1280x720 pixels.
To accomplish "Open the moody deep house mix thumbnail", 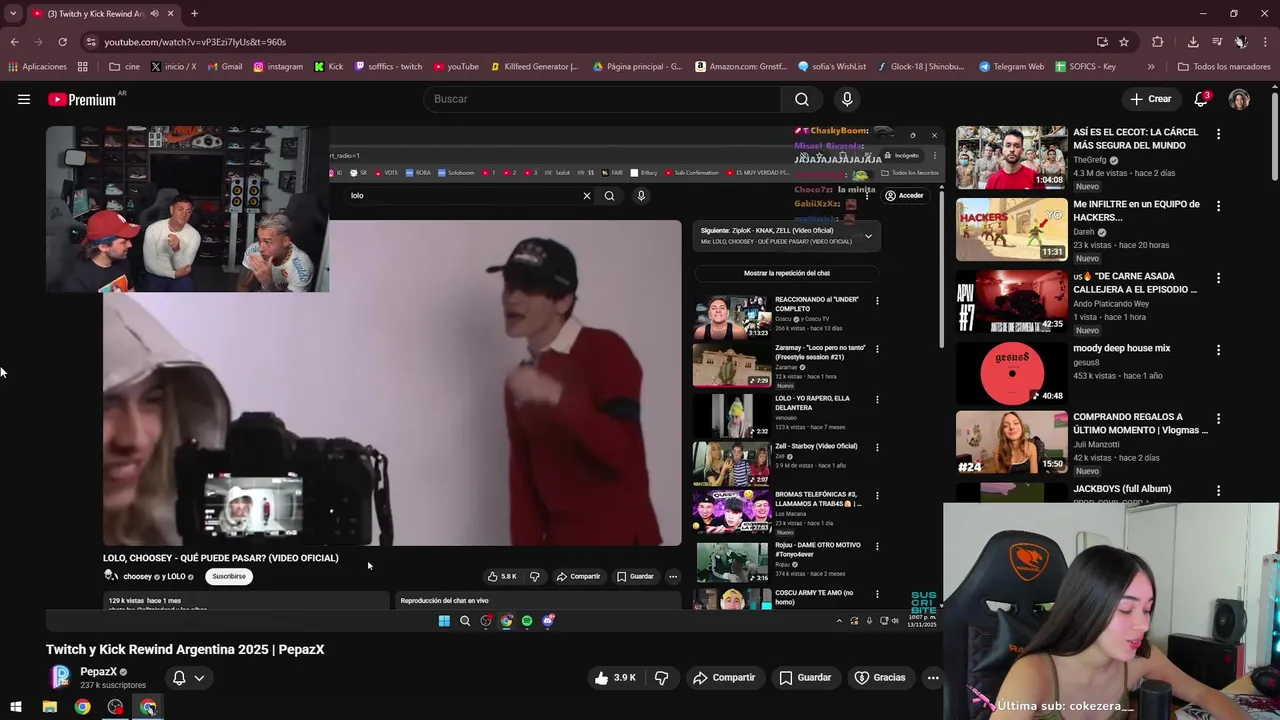I will (1011, 373).
